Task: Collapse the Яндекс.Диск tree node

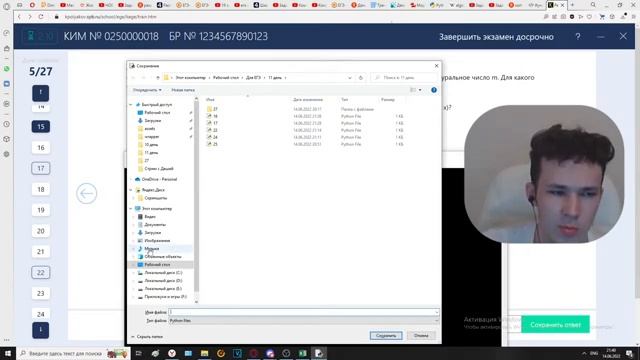Action: pos(131,190)
